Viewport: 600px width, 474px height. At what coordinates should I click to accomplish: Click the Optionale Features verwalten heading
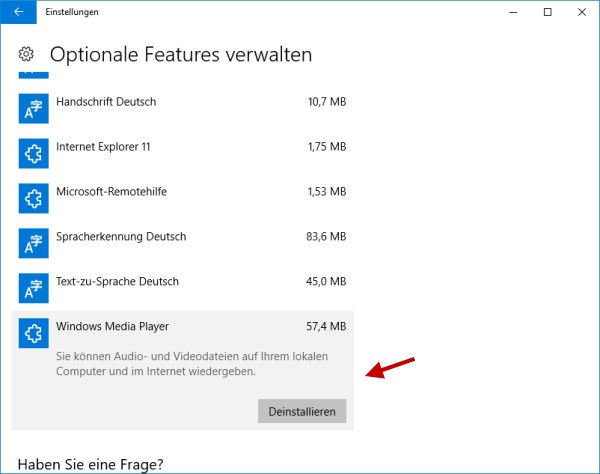pos(181,54)
